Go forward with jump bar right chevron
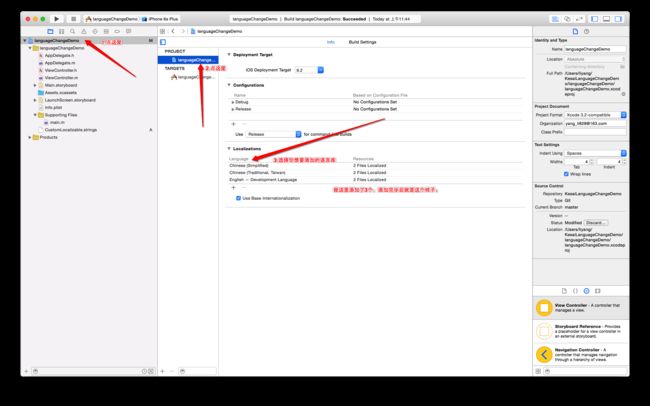The height and width of the screenshot is (406, 650). tap(183, 32)
